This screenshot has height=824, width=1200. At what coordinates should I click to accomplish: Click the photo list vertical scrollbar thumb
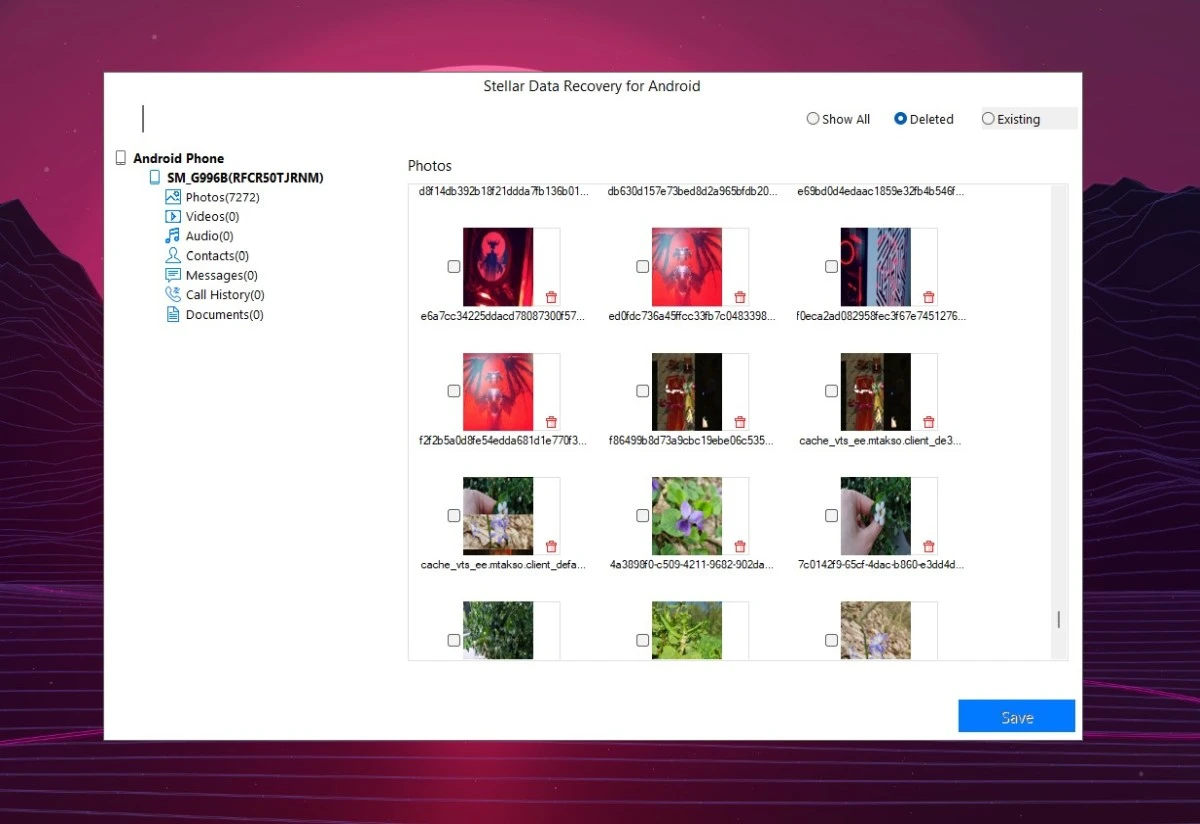coord(1059,620)
